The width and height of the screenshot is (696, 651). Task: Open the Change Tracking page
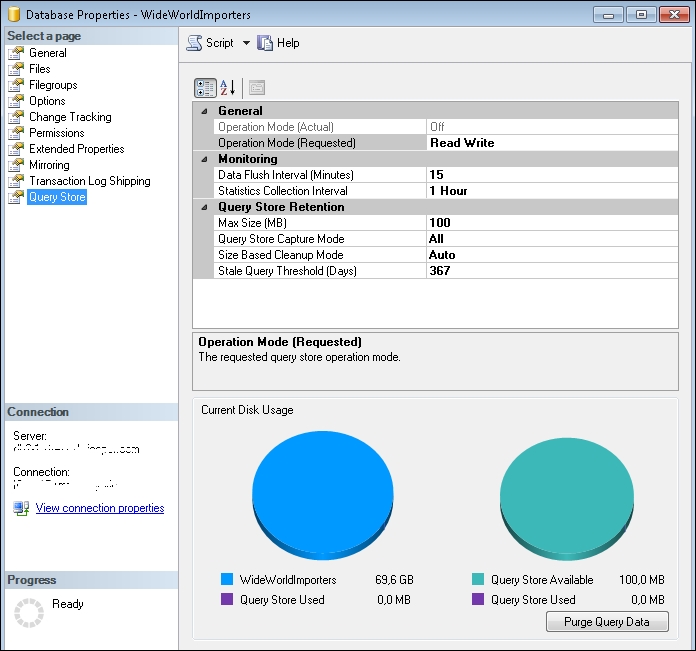coord(71,117)
